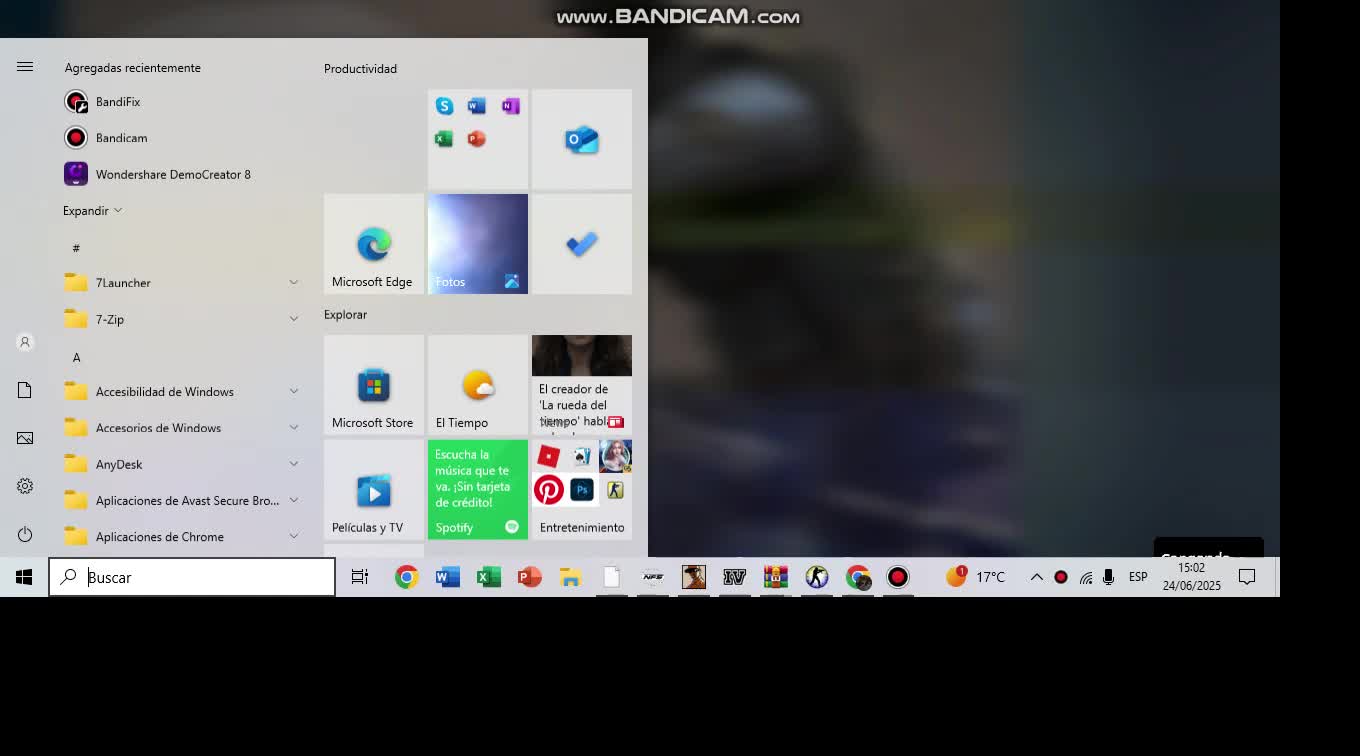Open the notification center icon
This screenshot has height=756, width=1360.
tap(1247, 577)
